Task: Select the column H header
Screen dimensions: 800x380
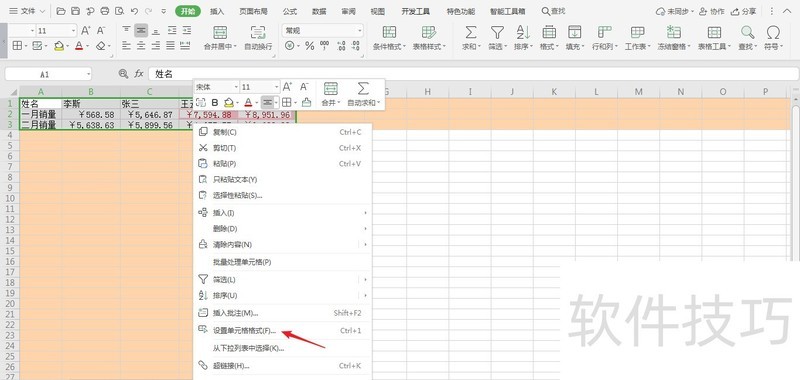Action: tap(427, 92)
